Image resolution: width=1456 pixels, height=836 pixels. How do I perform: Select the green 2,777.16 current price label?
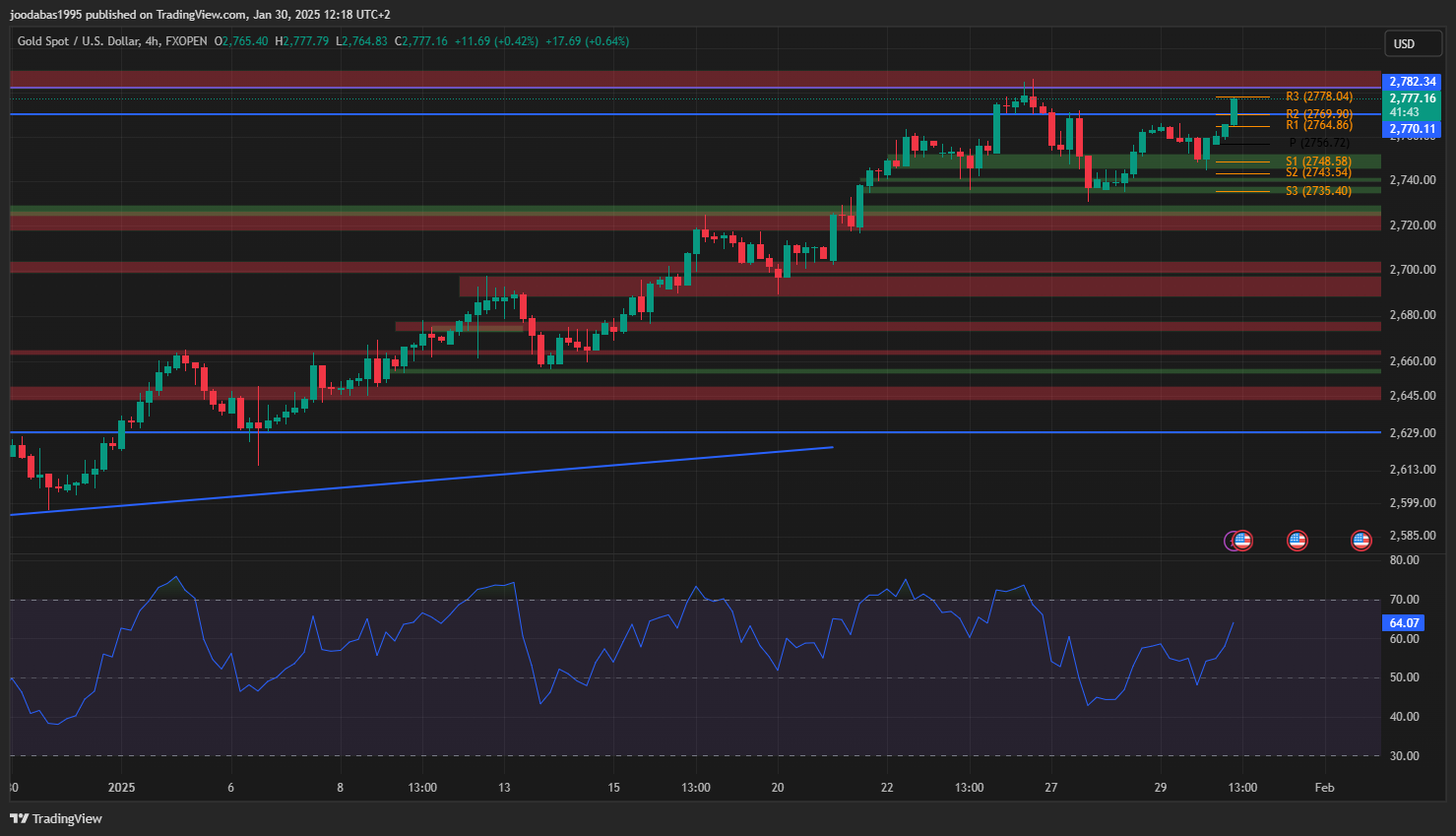pyautogui.click(x=1412, y=98)
